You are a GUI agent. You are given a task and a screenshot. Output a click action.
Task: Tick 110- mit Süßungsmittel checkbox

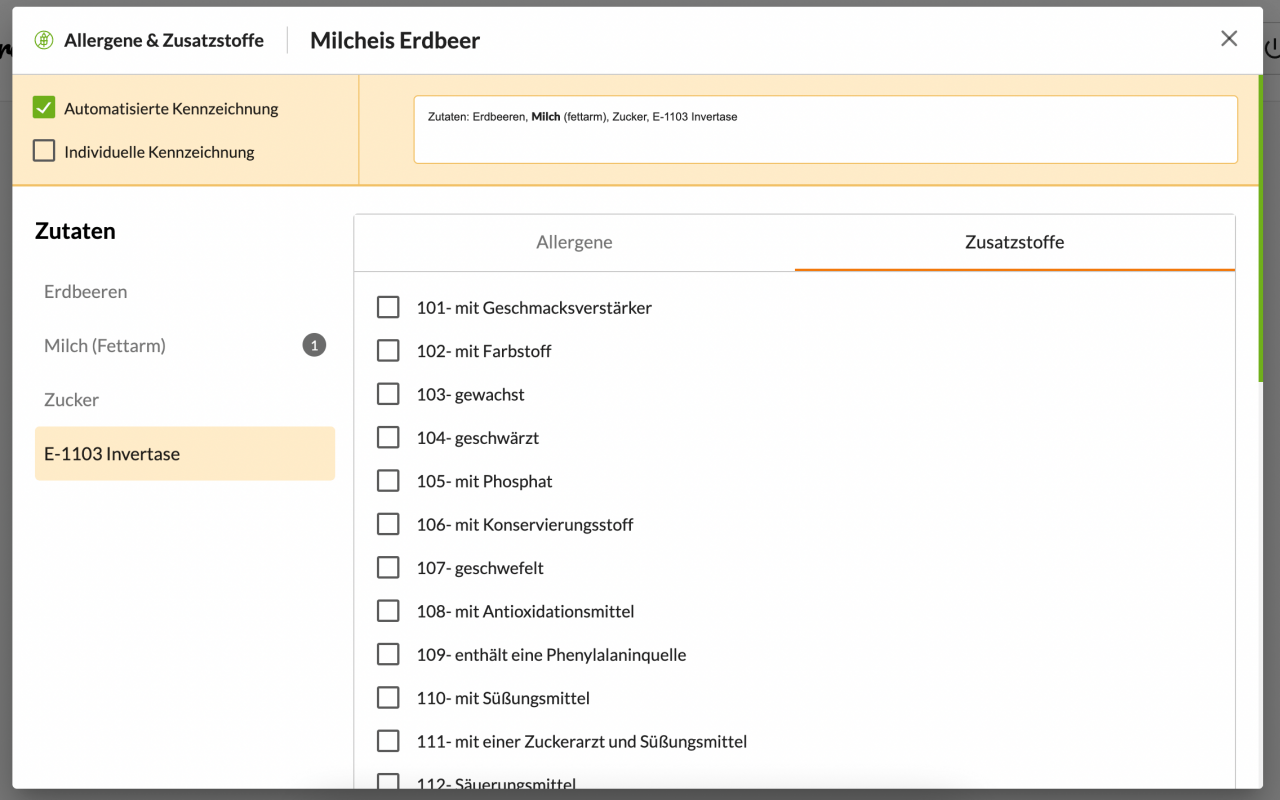pyautogui.click(x=388, y=698)
